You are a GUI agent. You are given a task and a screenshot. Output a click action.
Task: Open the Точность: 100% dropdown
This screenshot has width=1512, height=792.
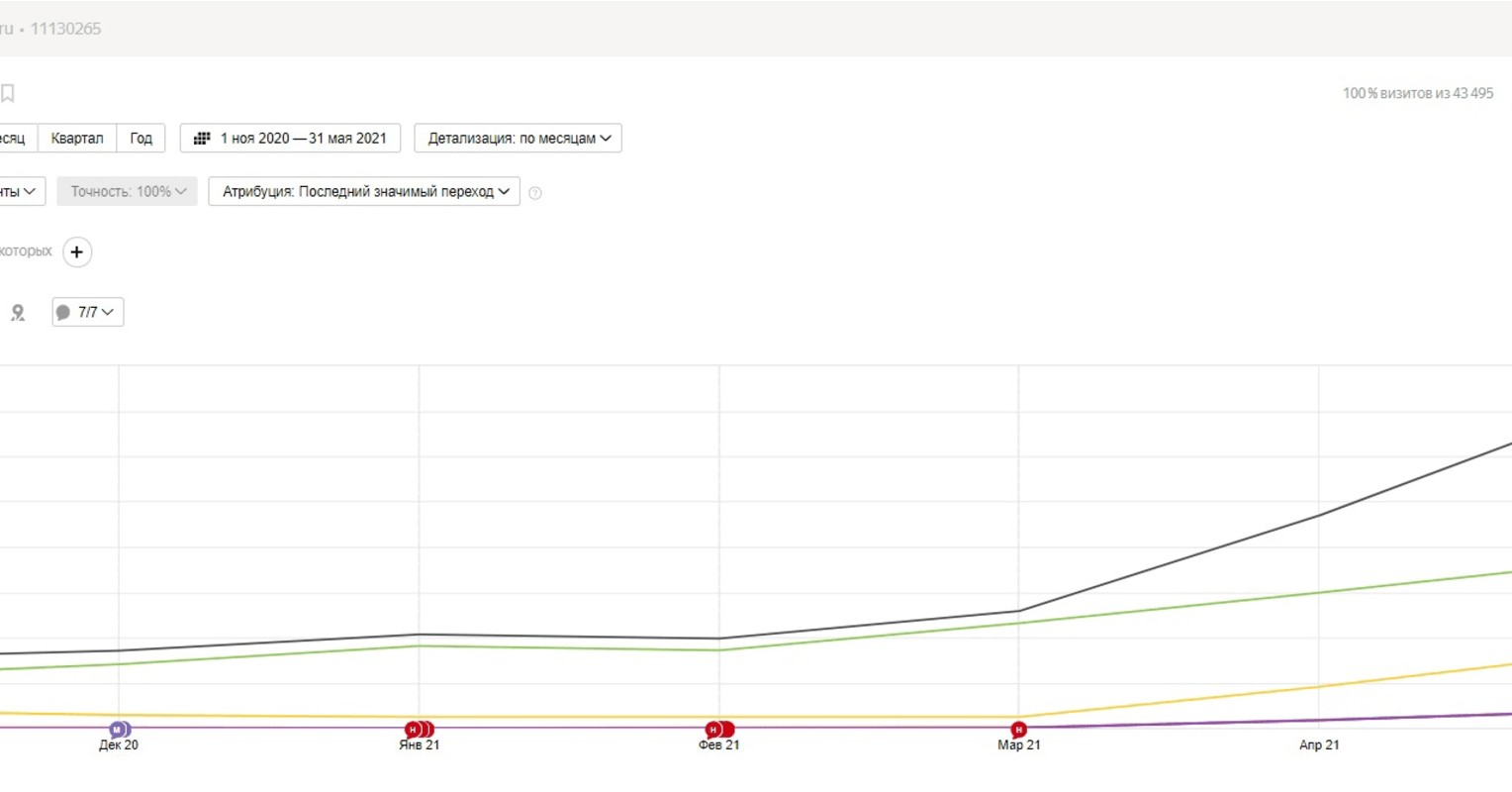coord(128,192)
